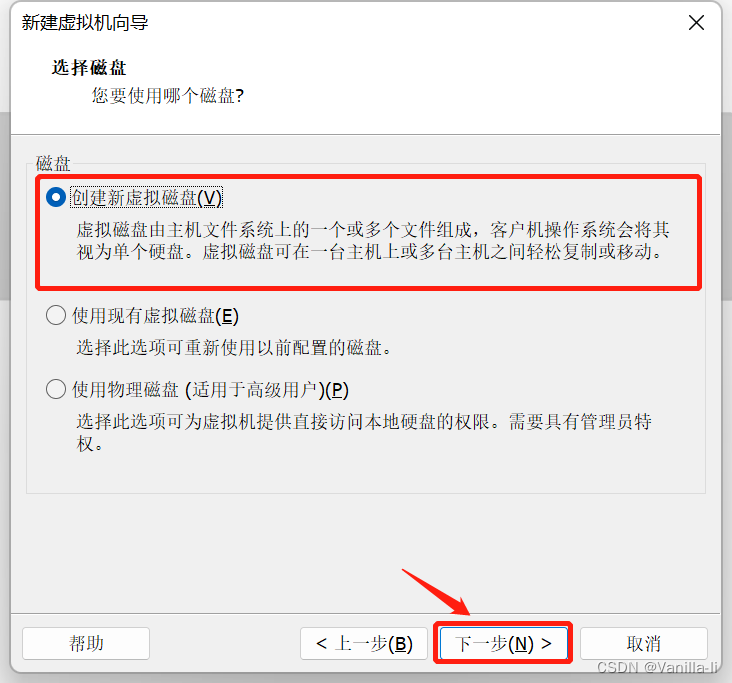Click the description 选择此选项可重新使用以前配置的磁盘
732x683 pixels.
click(234, 348)
